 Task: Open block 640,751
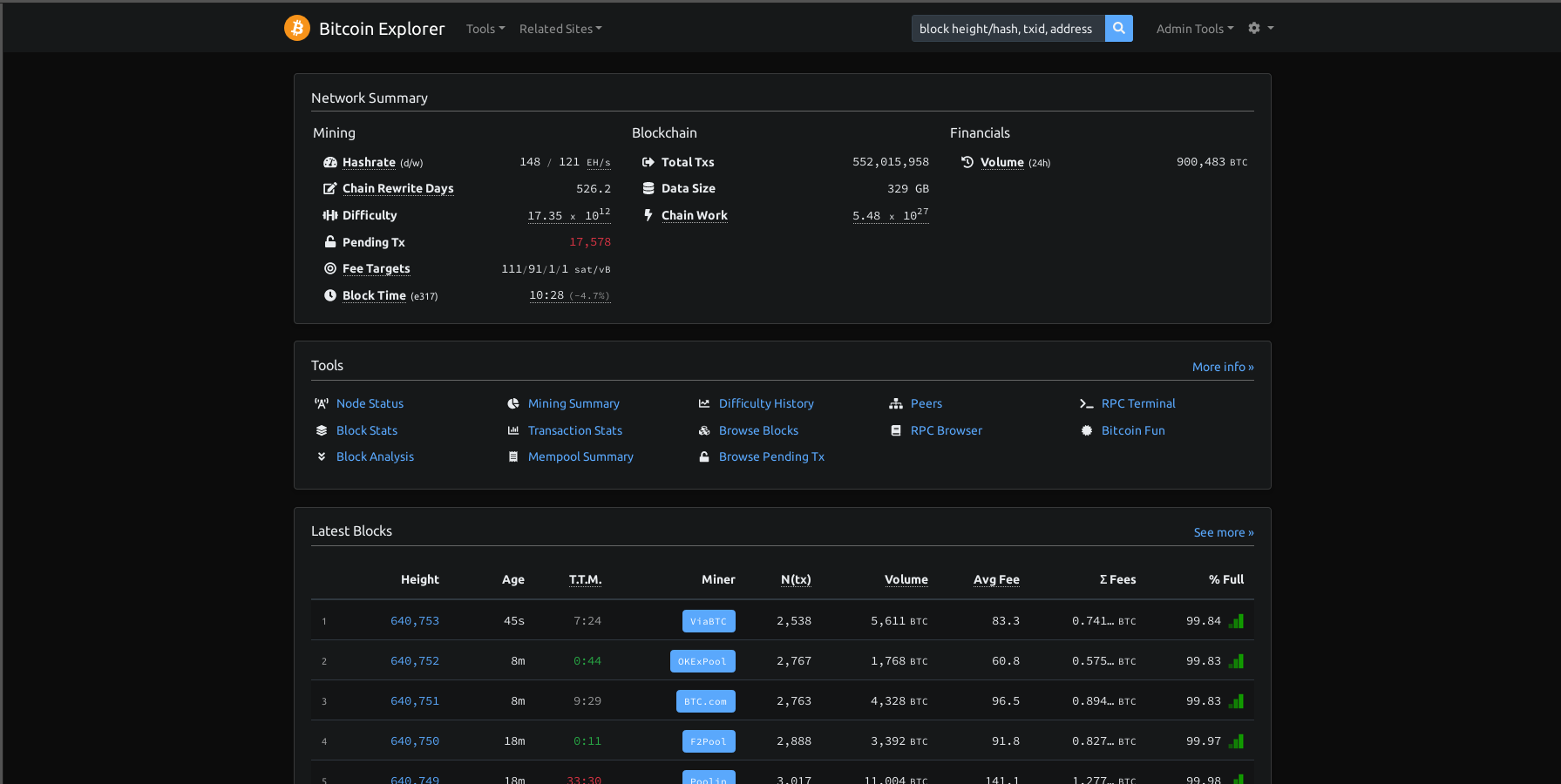click(415, 701)
